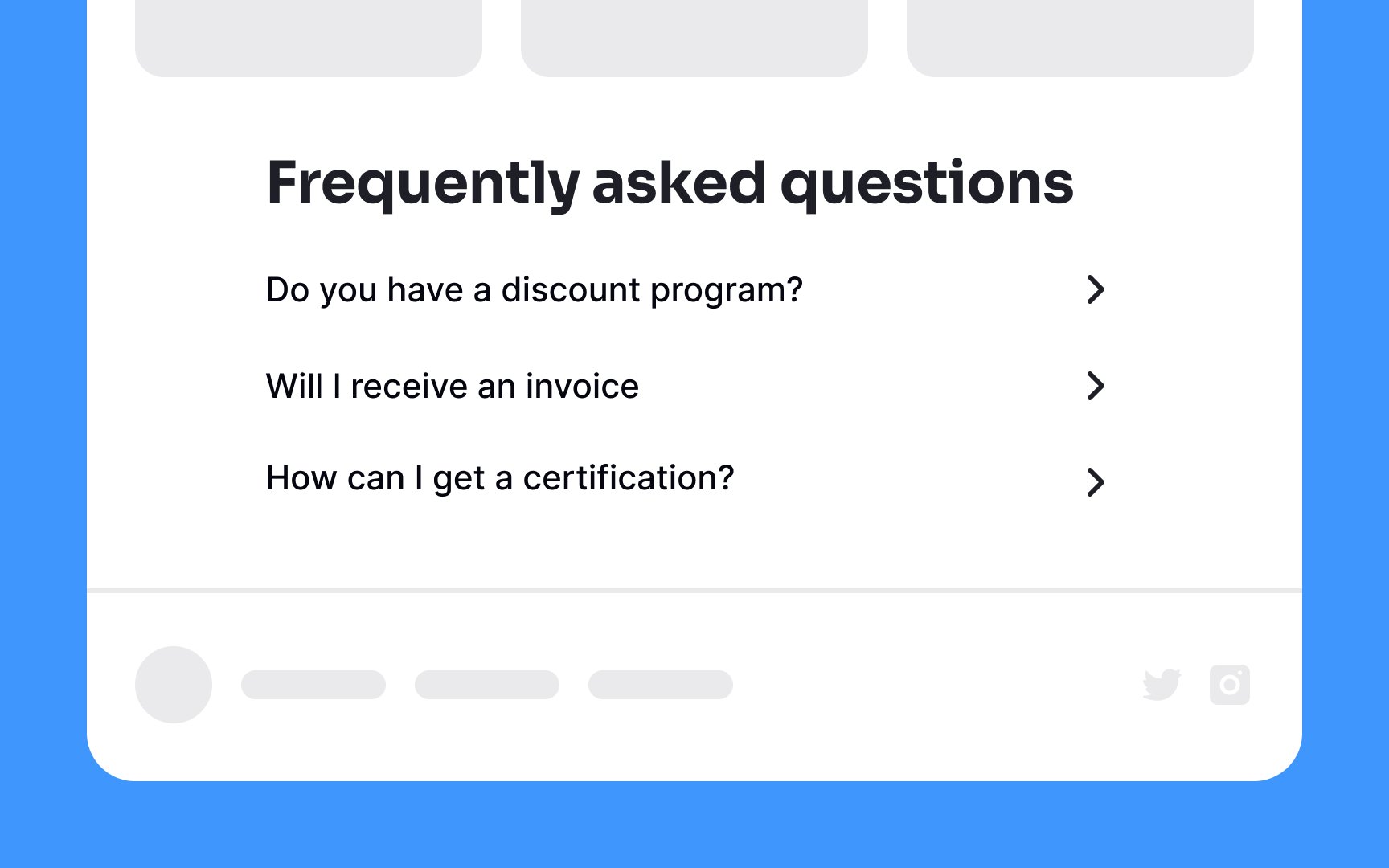Open the Instagram camera icon in footer

pyautogui.click(x=1230, y=685)
